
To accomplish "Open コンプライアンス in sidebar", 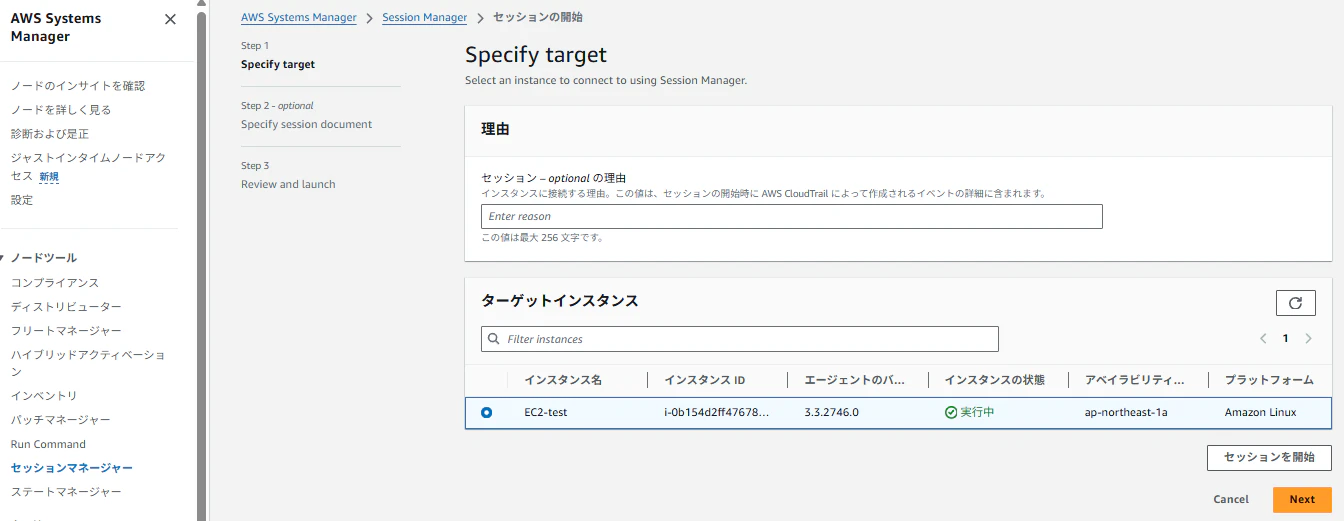I will [55, 283].
